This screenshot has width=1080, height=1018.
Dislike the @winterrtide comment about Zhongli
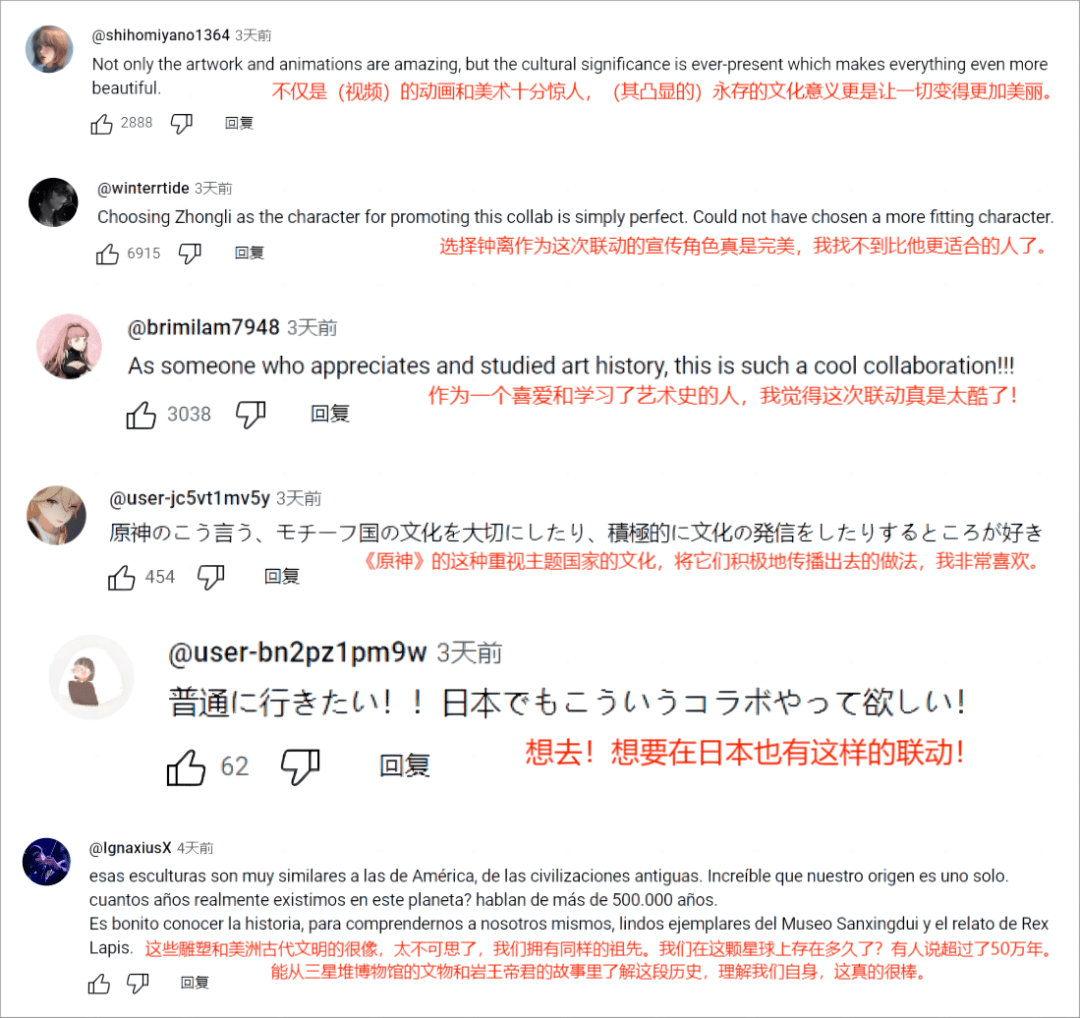(189, 253)
